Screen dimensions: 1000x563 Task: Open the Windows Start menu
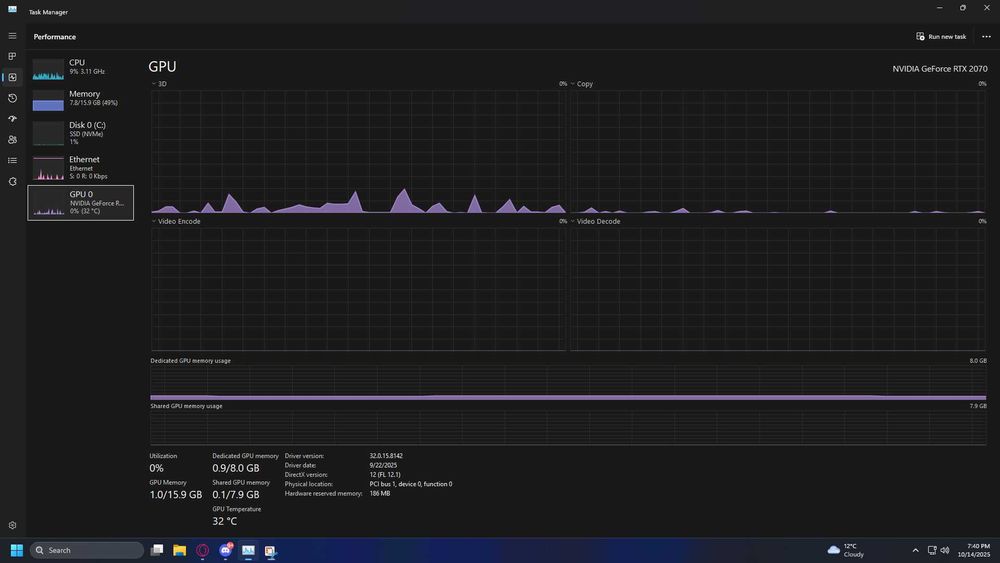pyautogui.click(x=17, y=550)
